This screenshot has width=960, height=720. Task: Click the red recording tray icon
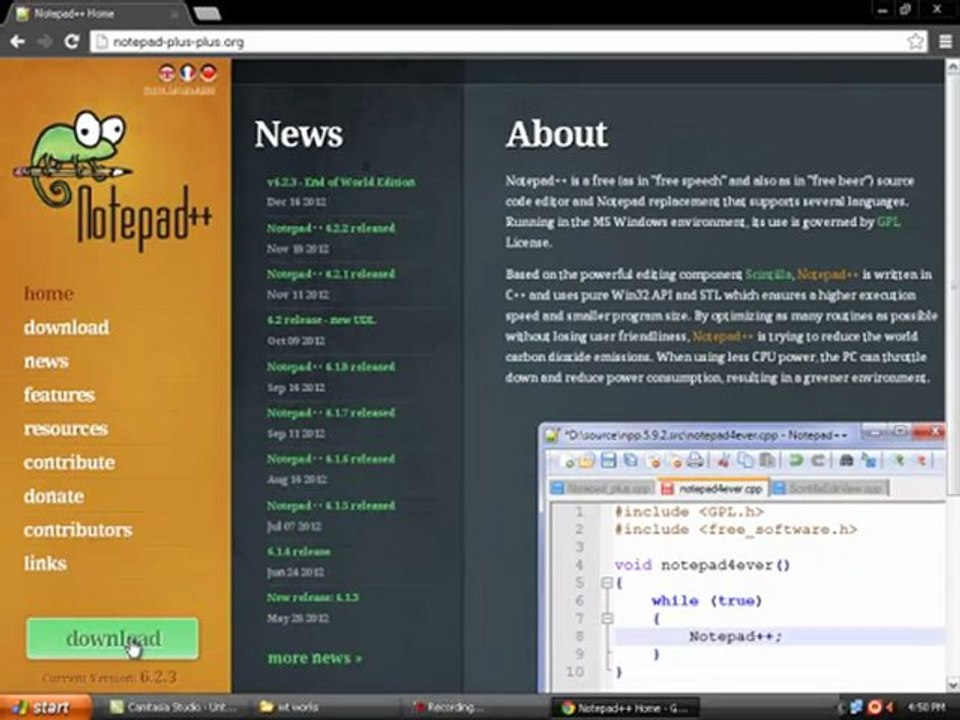click(874, 708)
